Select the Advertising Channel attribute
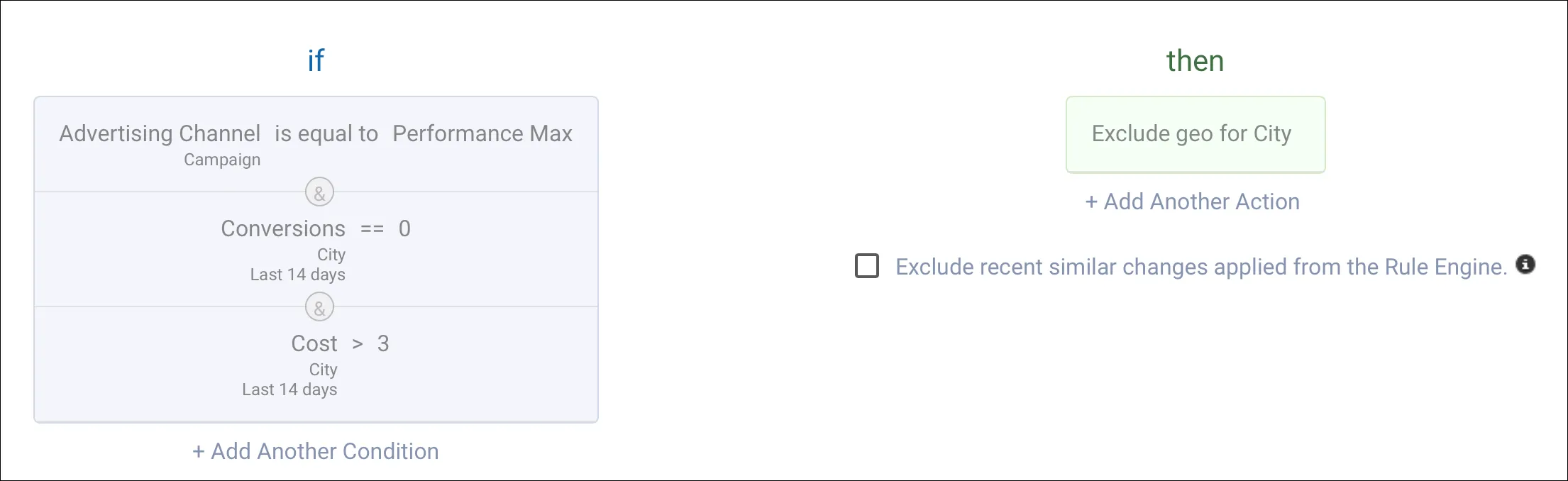1568x481 pixels. point(160,133)
